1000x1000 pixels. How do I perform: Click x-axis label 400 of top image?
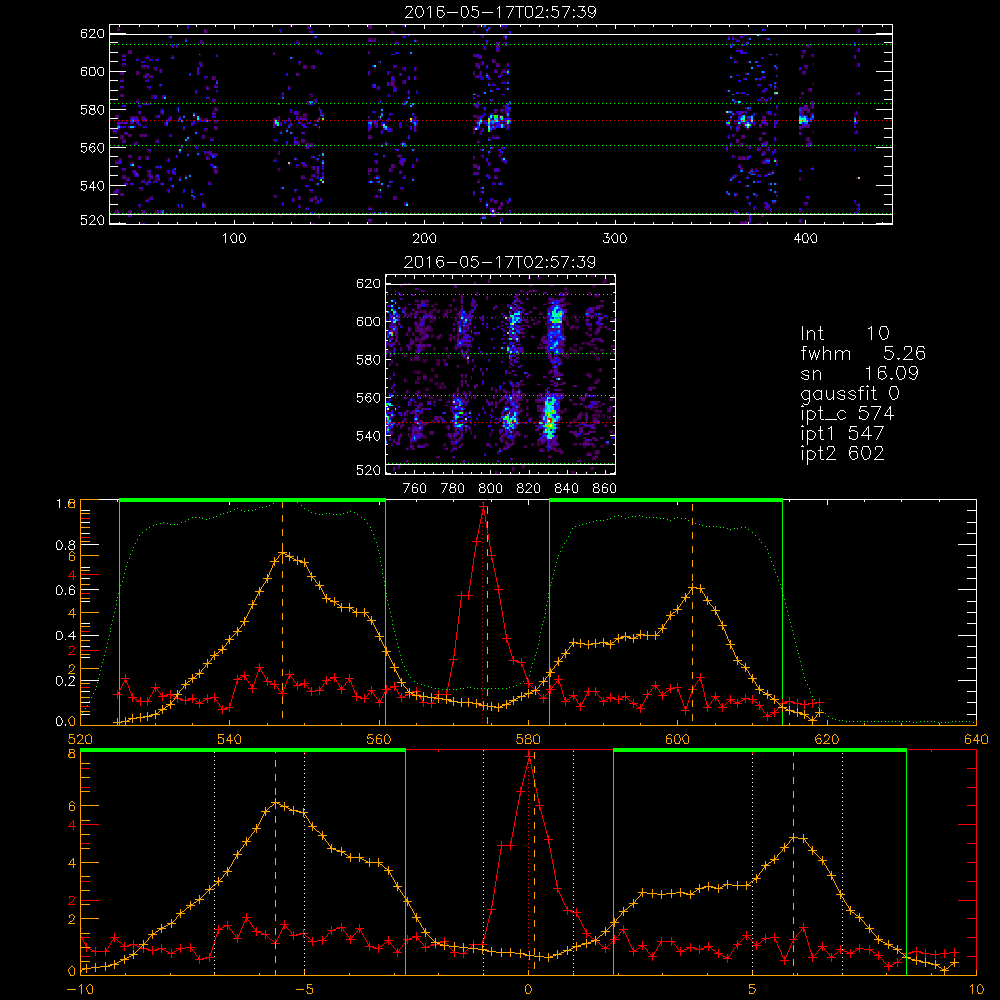tap(805, 239)
